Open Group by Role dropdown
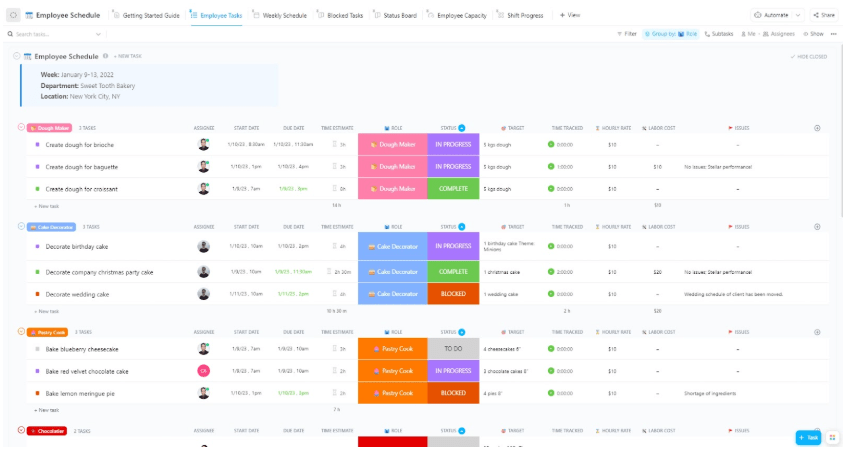This screenshot has width=845, height=449. point(671,34)
